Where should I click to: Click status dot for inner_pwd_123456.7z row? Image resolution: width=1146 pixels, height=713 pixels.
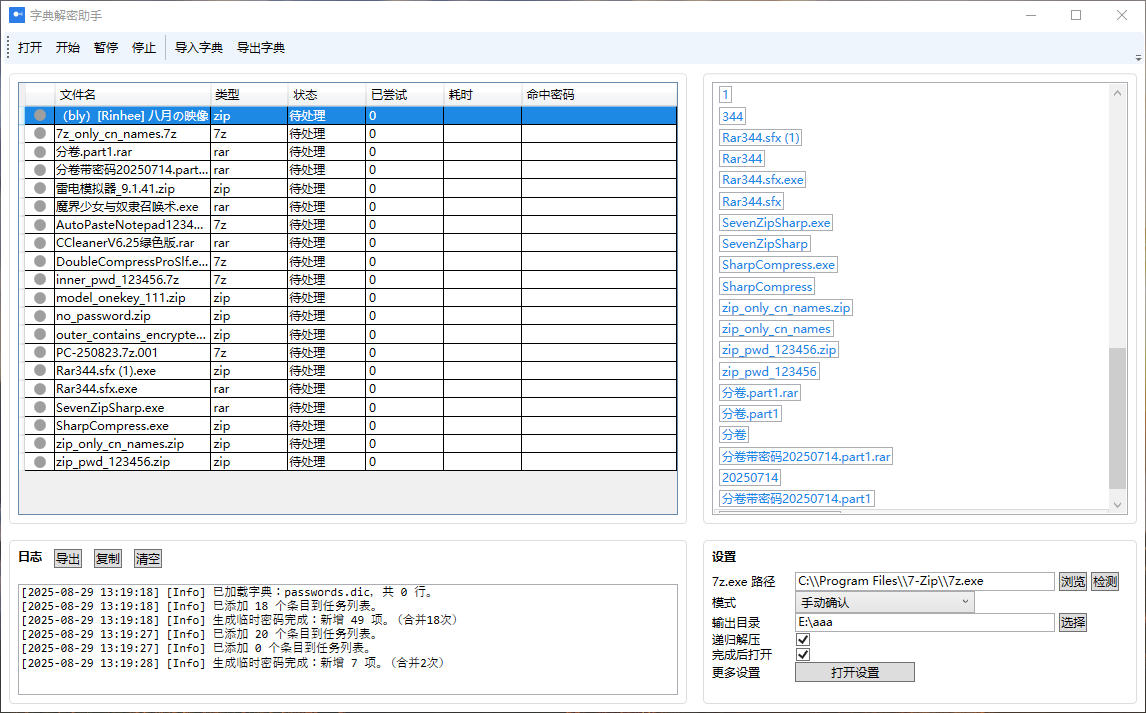(40, 279)
